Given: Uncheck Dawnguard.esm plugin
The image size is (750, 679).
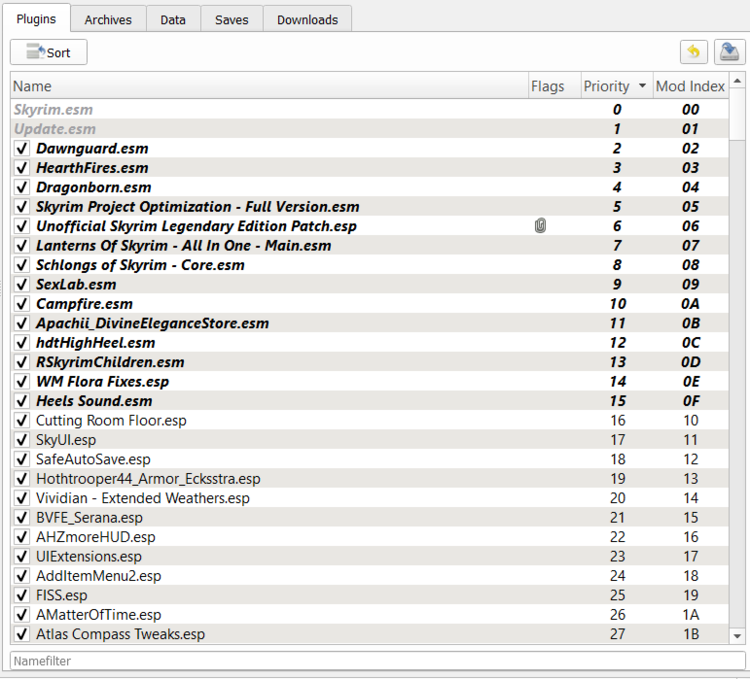Looking at the screenshot, I should coord(22,148).
